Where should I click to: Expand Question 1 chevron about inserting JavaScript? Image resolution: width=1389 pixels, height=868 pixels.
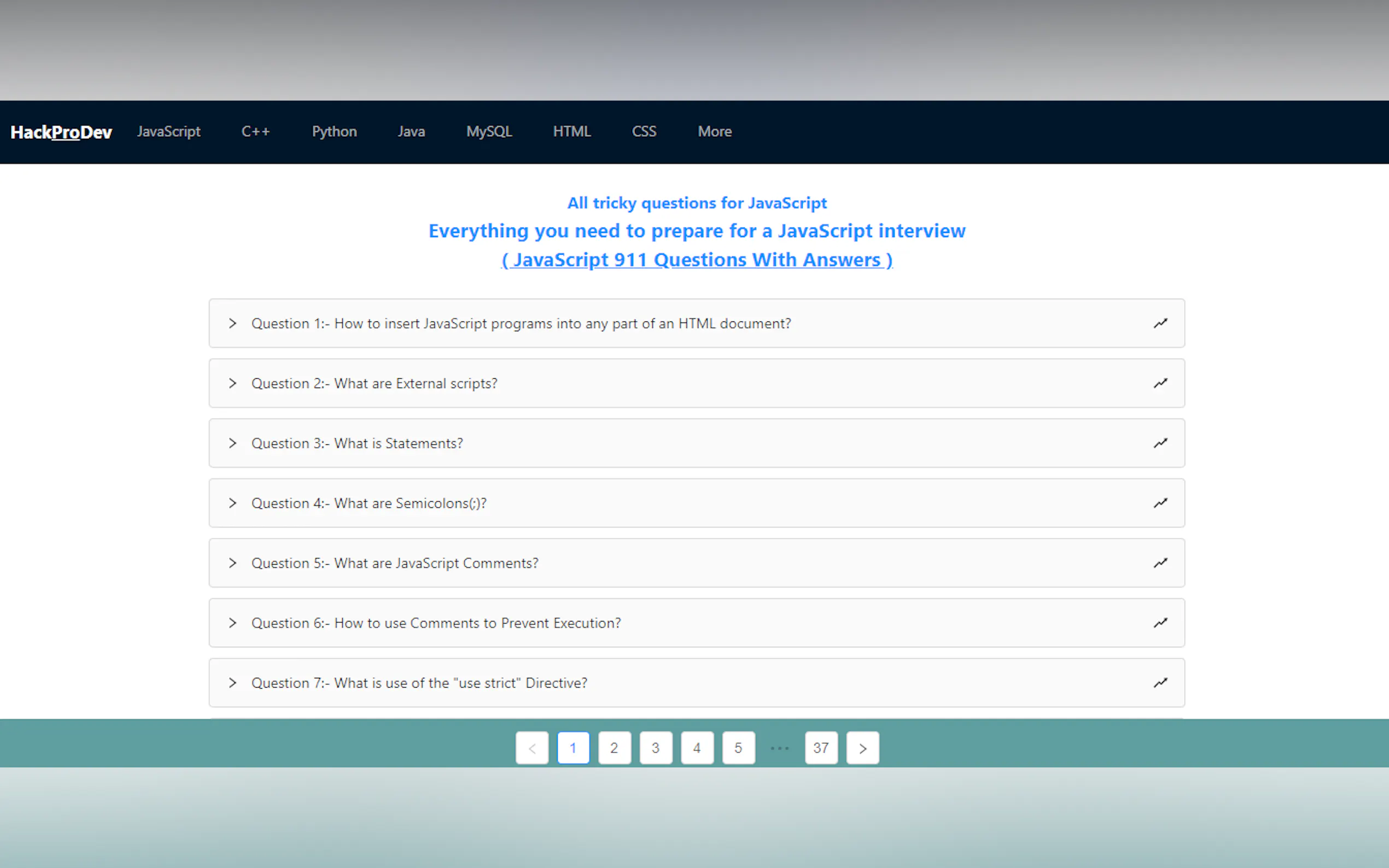coord(232,323)
